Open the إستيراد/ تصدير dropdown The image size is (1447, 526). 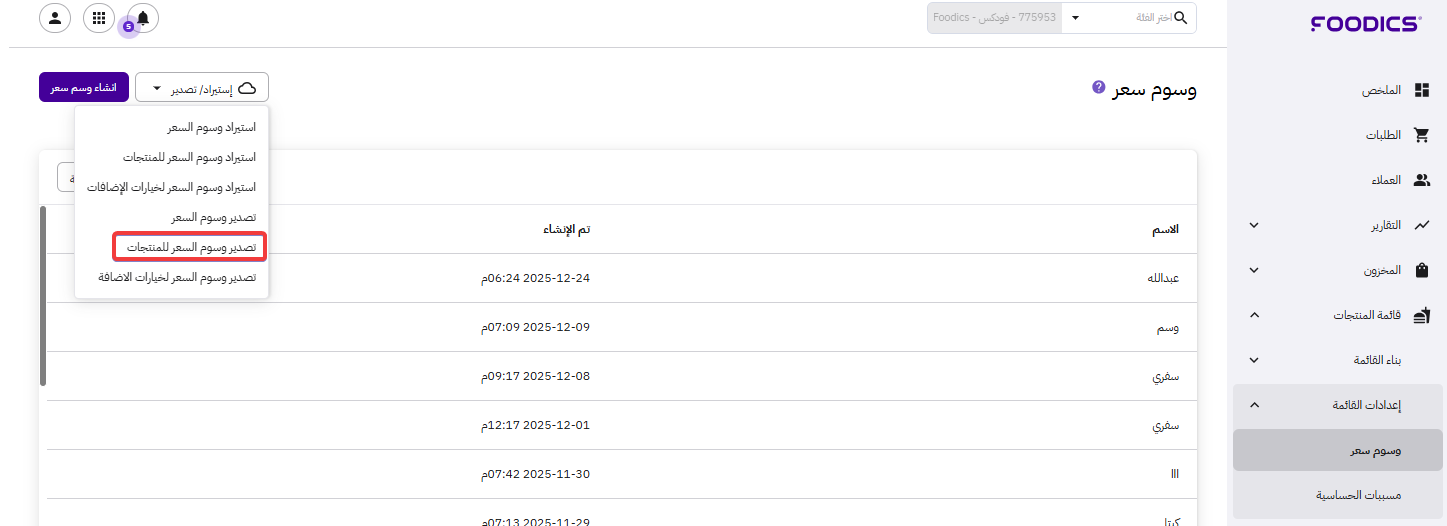(x=202, y=88)
